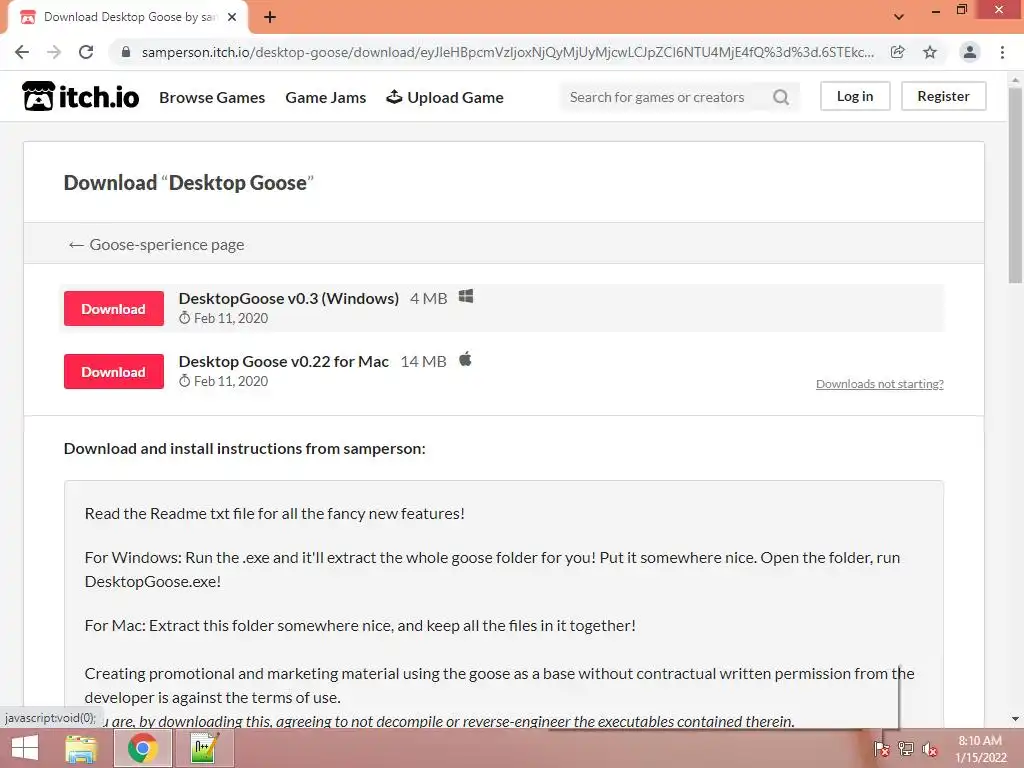
Task: Bookmark this page with the star icon
Action: [x=930, y=52]
